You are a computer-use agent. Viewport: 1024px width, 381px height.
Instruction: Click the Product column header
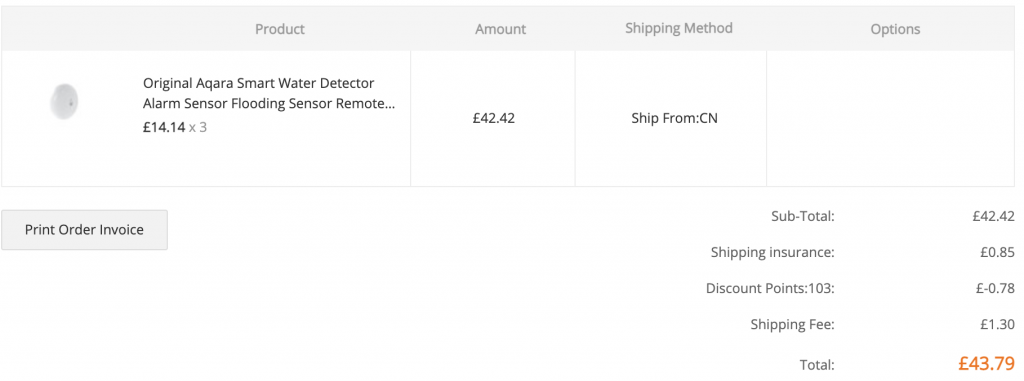pos(280,29)
